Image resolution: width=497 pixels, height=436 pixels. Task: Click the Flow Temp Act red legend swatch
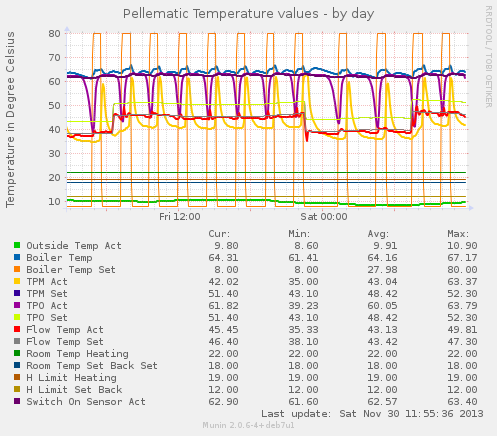click(17, 329)
